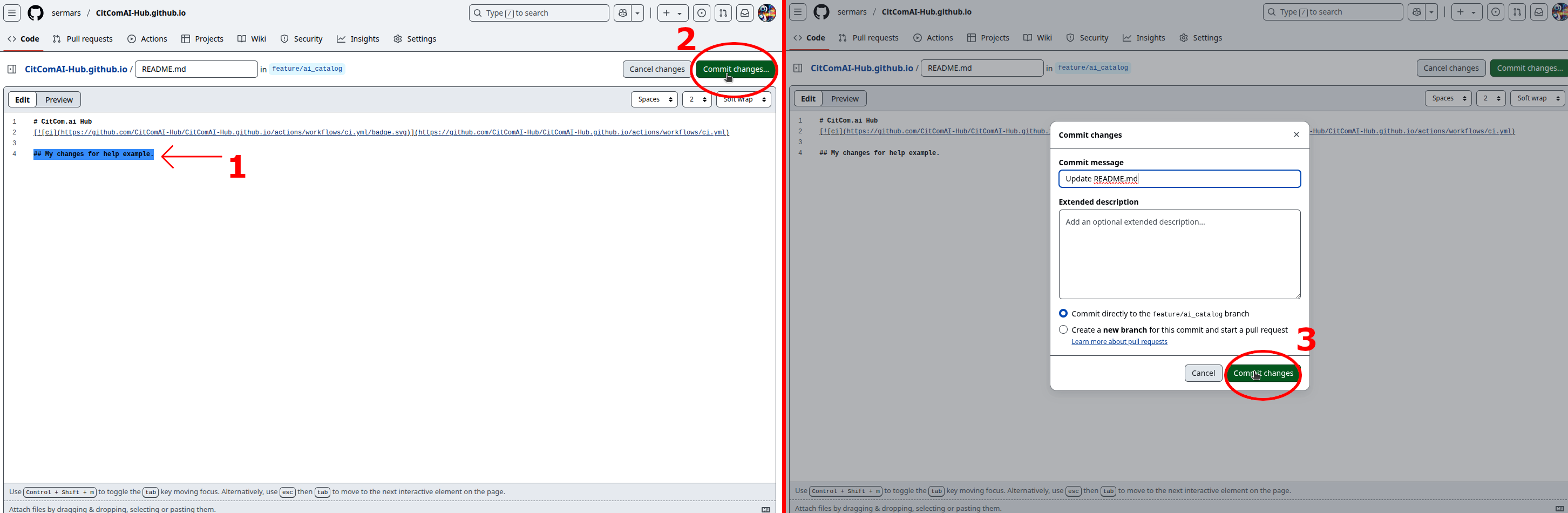Click the Markdown icon in attach files bar

click(766, 509)
